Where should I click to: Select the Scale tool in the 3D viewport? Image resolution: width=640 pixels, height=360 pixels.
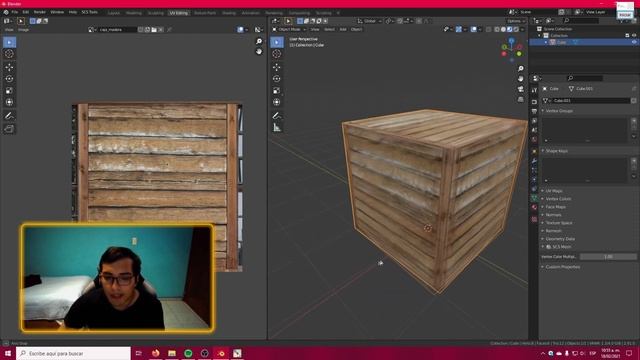pyautogui.click(x=276, y=91)
